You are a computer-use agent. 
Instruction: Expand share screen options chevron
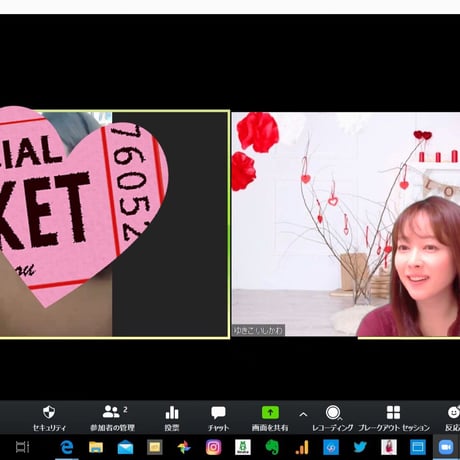pos(303,415)
